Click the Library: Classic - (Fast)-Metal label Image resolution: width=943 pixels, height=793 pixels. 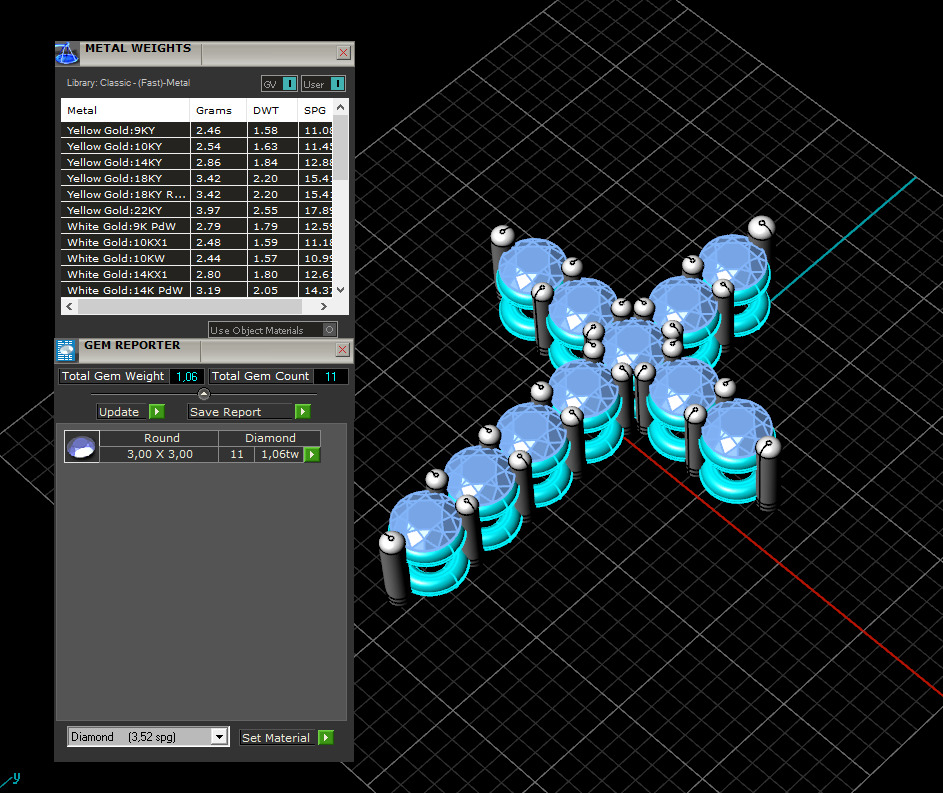pyautogui.click(x=128, y=83)
